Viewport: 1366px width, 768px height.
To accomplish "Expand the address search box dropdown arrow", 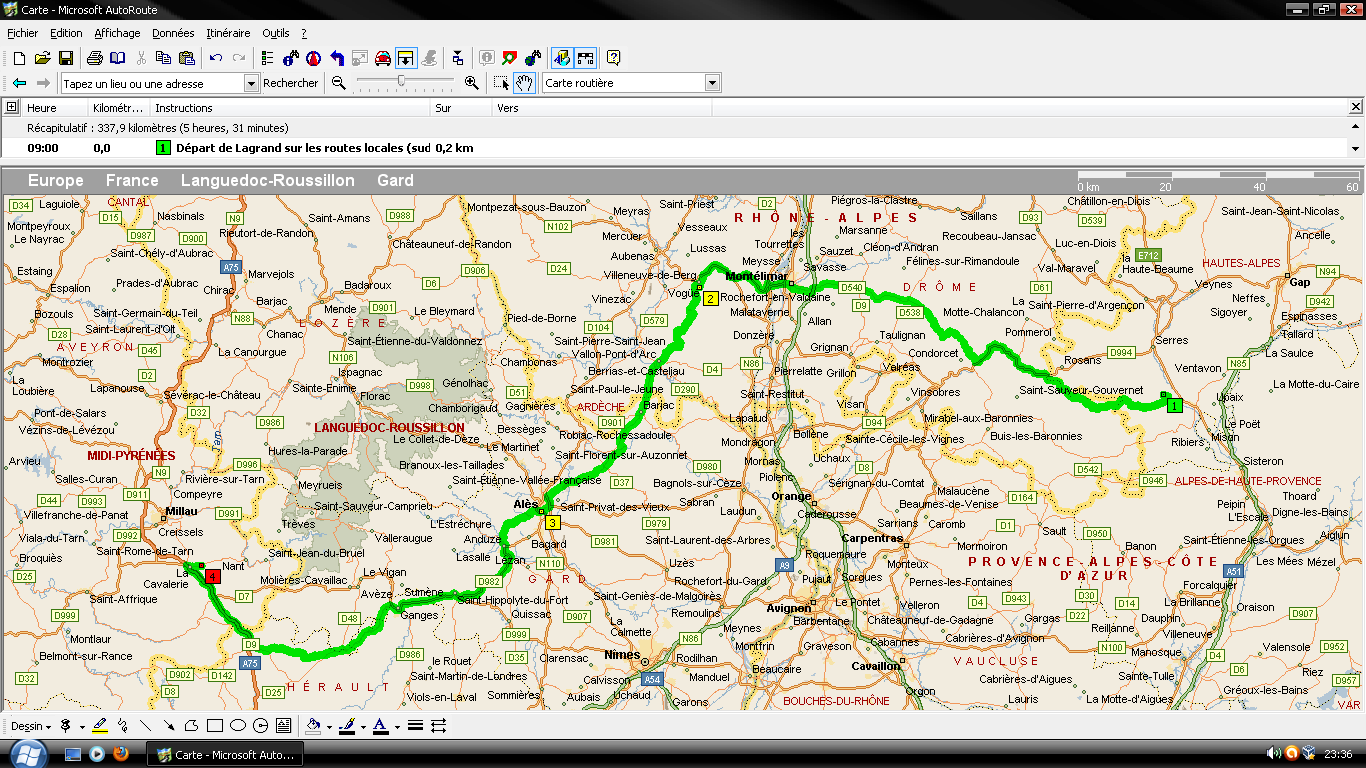I will coord(251,84).
